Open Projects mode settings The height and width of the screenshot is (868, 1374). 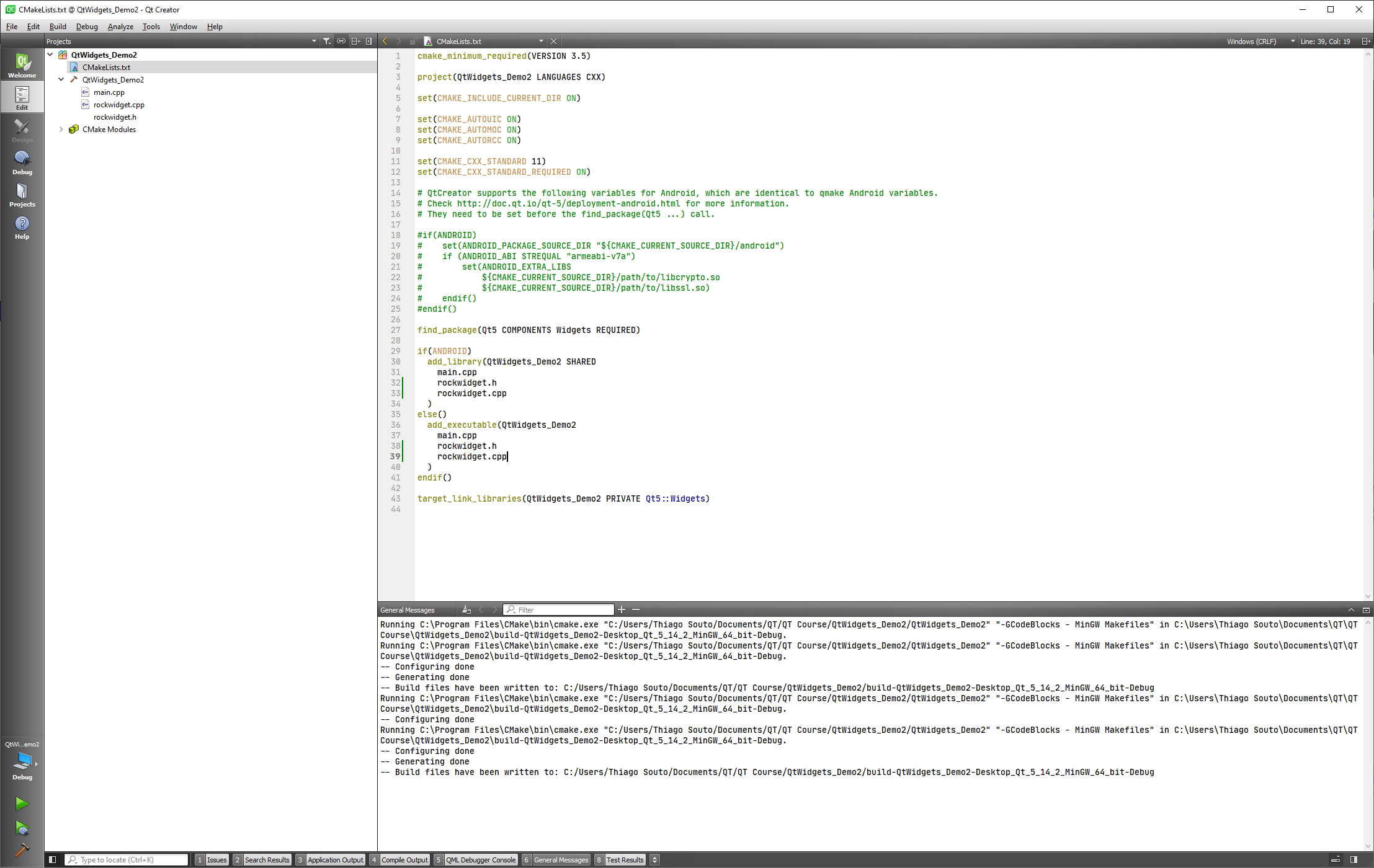coord(22,194)
